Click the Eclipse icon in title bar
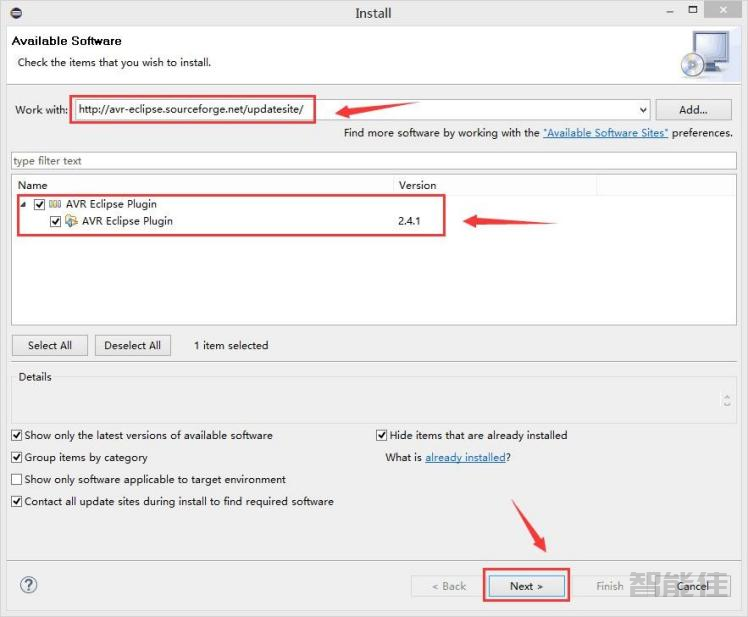Image resolution: width=748 pixels, height=617 pixels. [x=15, y=13]
